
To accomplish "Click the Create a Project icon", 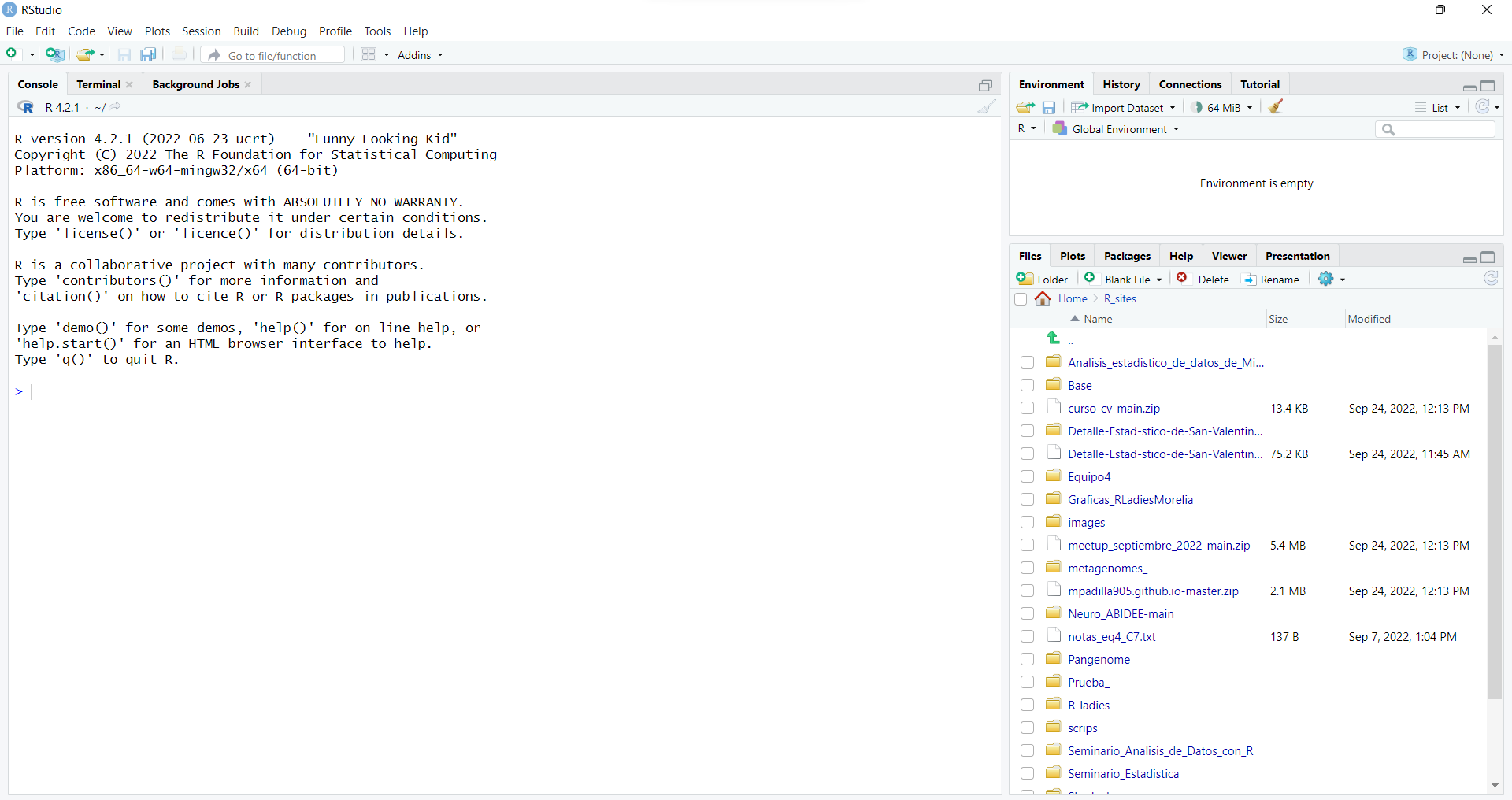I will pyautogui.click(x=54, y=54).
